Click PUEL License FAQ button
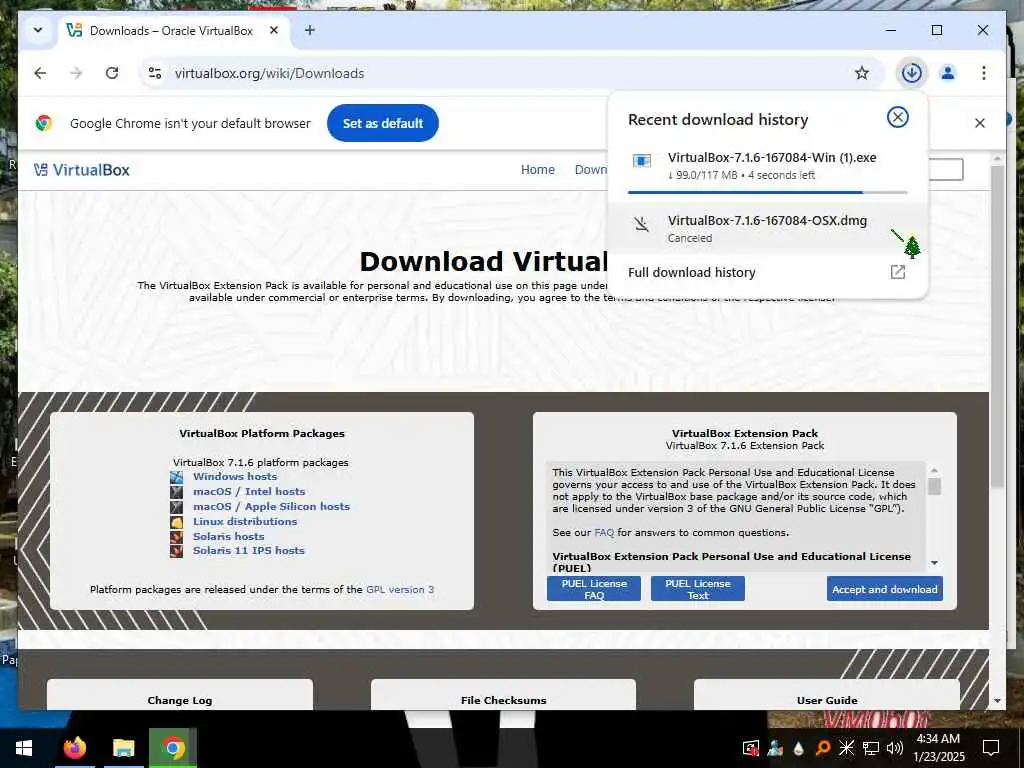 [594, 588]
